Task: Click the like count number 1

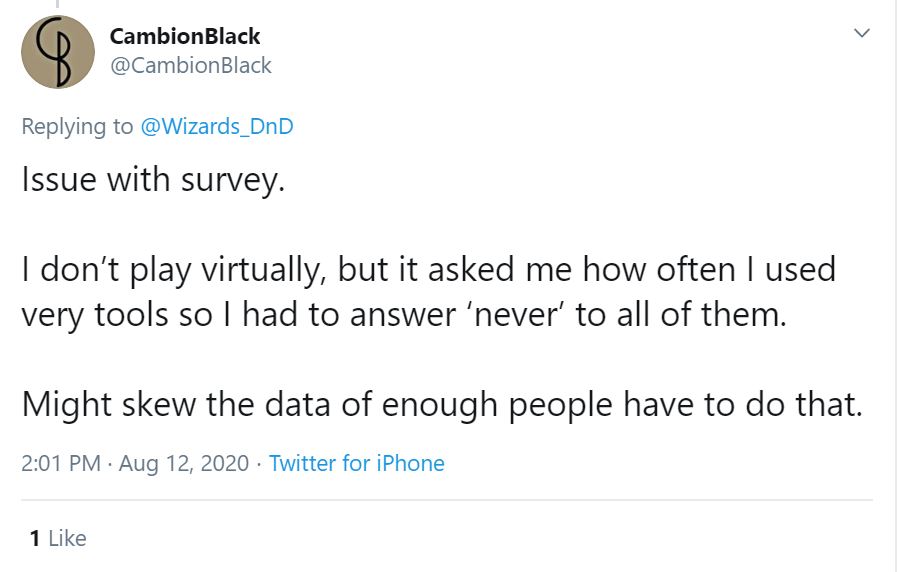Action: pos(35,538)
